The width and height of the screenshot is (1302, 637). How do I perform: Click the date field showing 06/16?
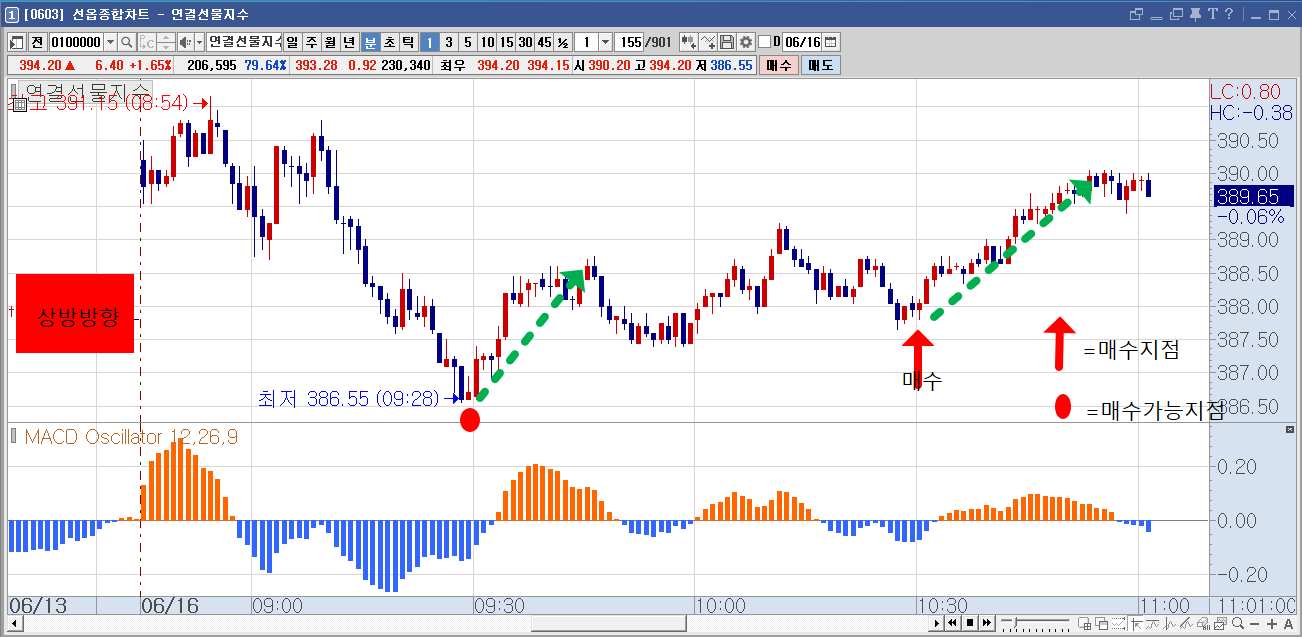802,42
